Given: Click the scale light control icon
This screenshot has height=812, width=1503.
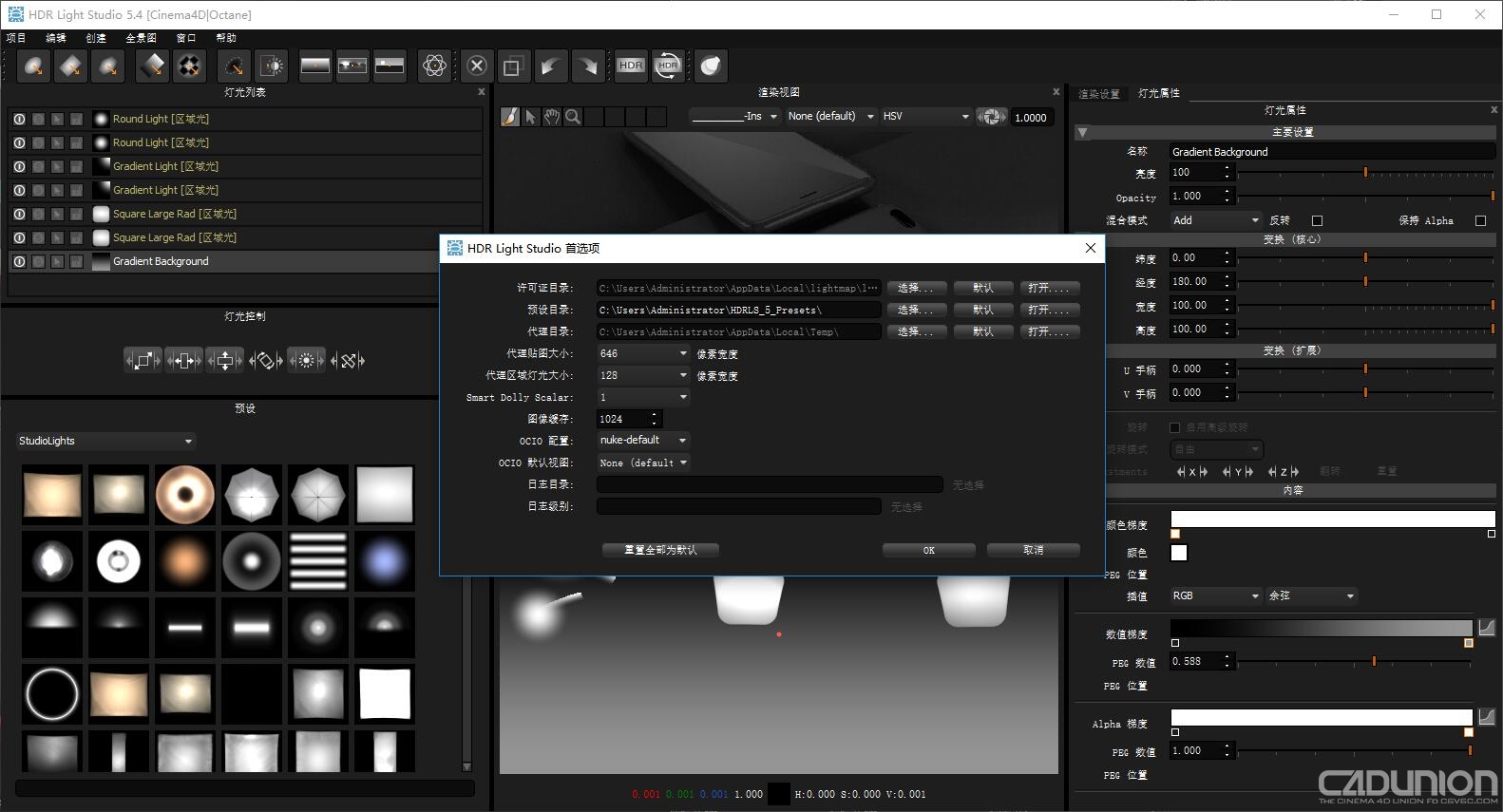Looking at the screenshot, I should tap(143, 361).
